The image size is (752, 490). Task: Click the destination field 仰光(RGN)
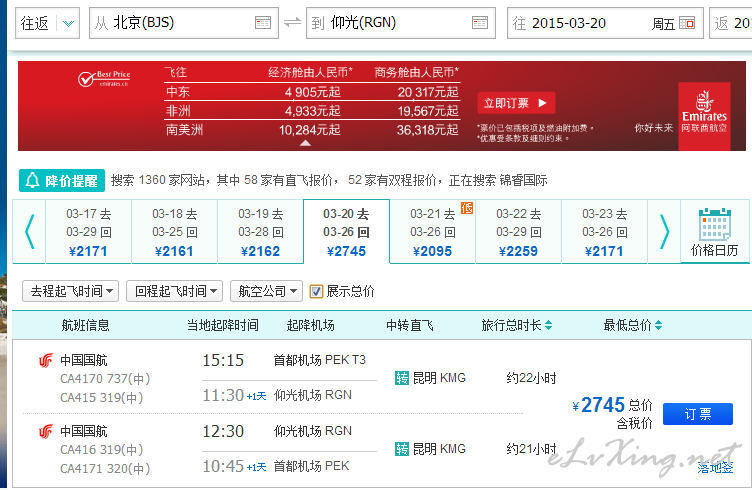tap(400, 23)
